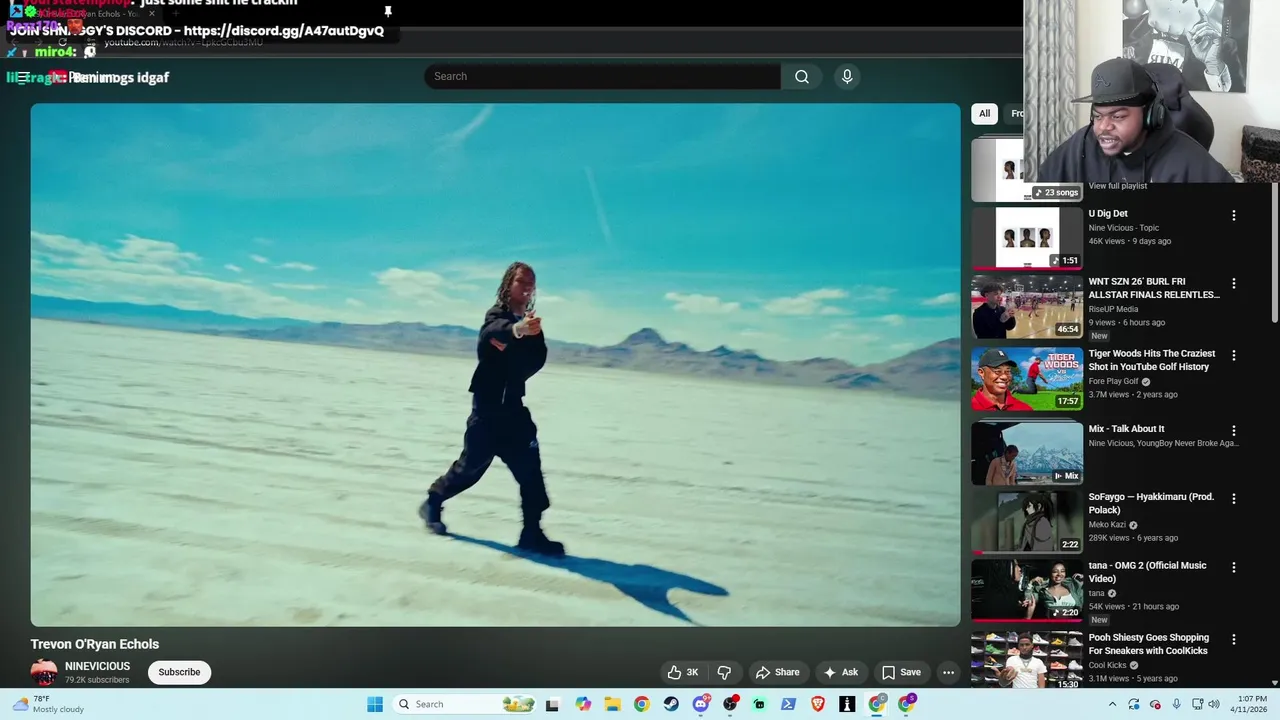Viewport: 1280px width, 720px height.
Task: Click the scrollbar down arrow
Action: point(1274,683)
